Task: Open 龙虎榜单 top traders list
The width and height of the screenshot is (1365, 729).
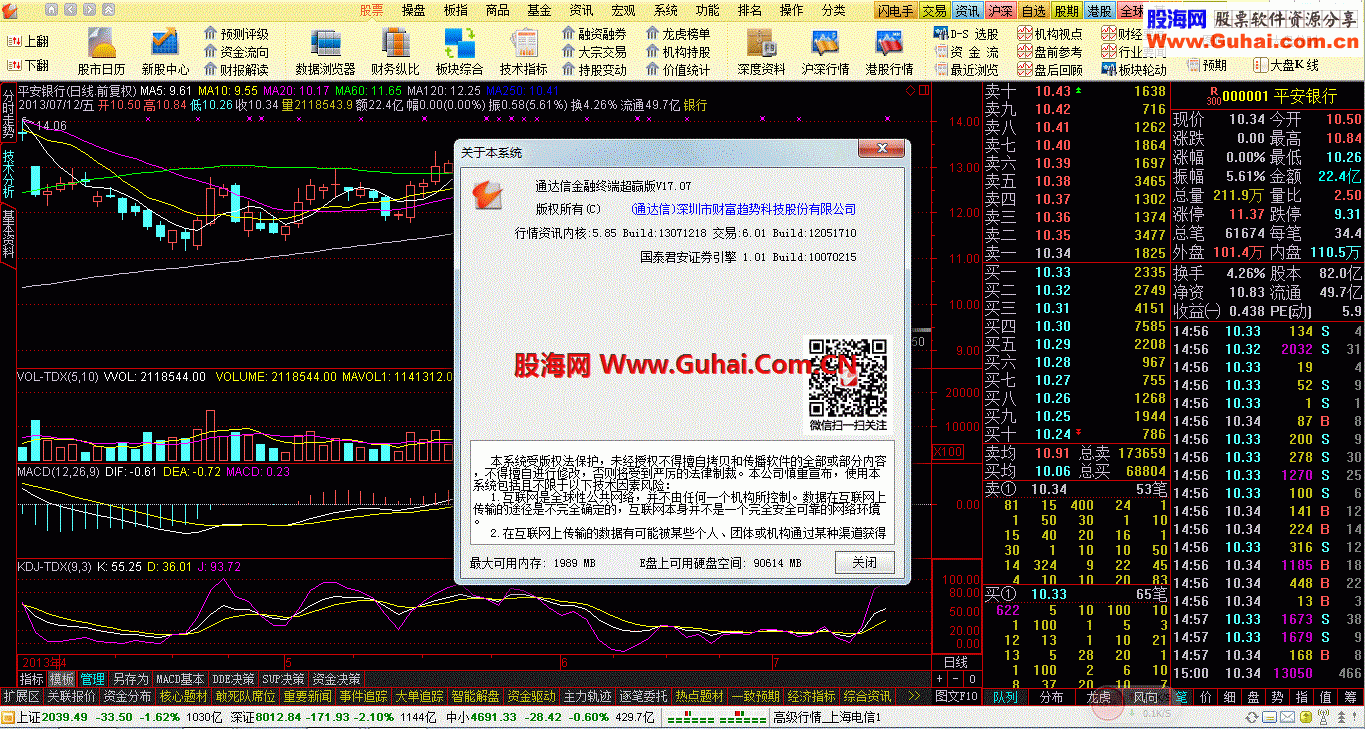Action: click(x=678, y=34)
